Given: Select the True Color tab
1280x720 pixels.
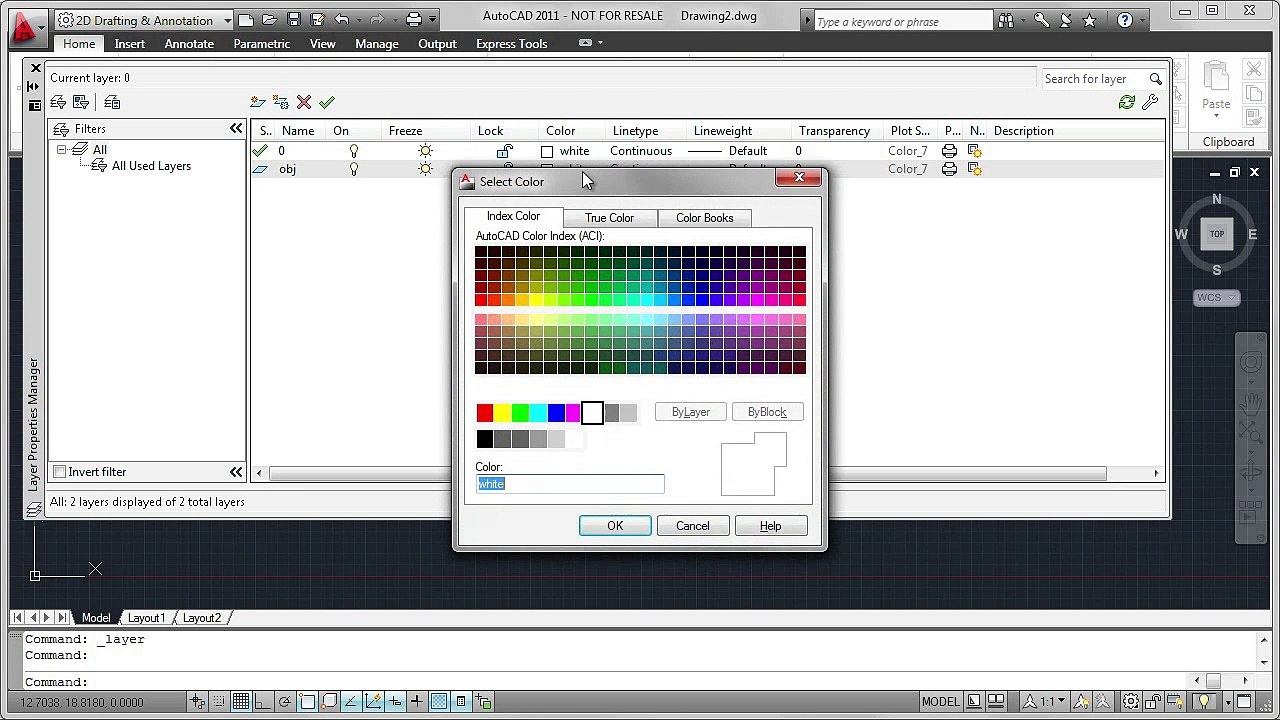Looking at the screenshot, I should [x=610, y=218].
